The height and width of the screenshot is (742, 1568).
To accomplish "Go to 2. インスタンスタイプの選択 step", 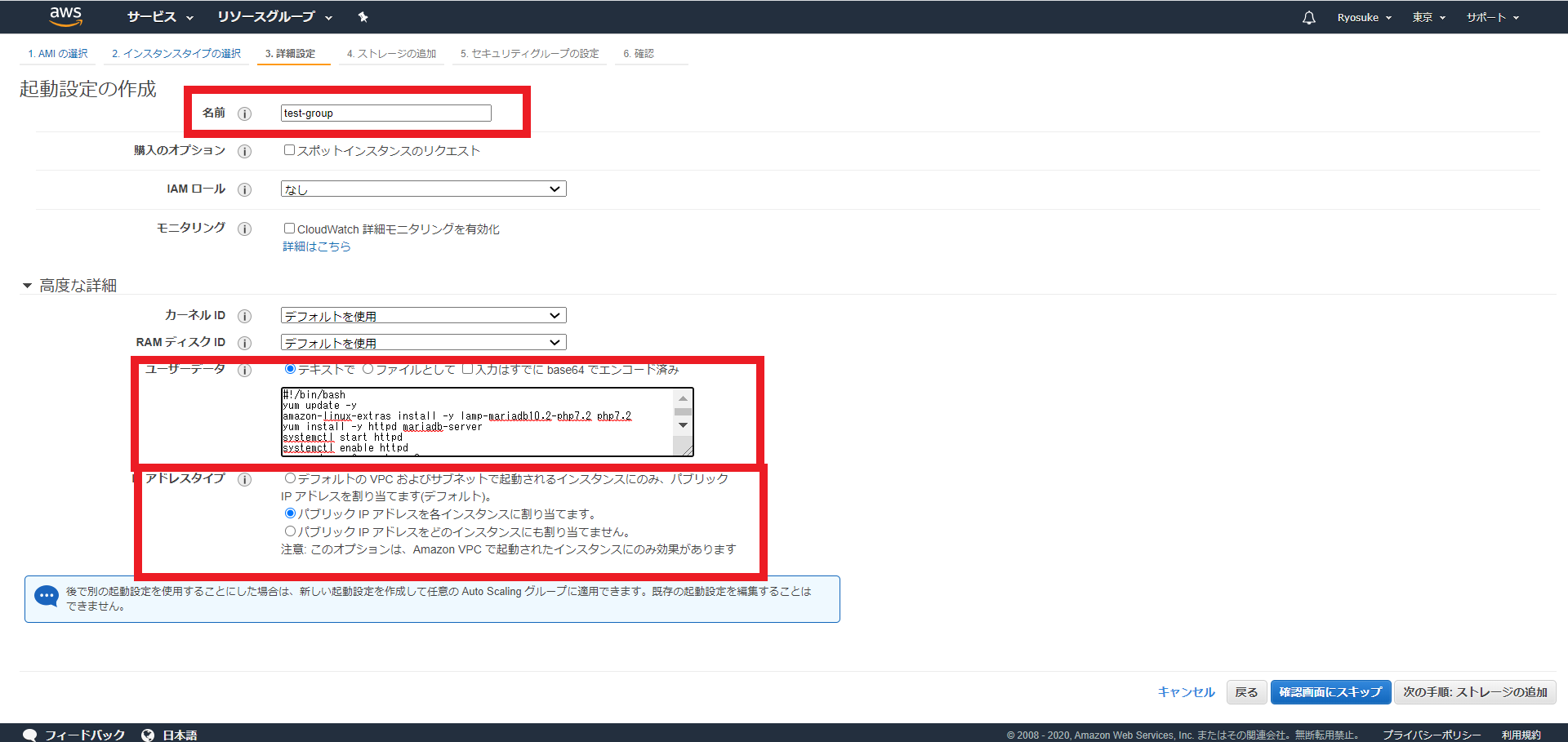I will (176, 54).
